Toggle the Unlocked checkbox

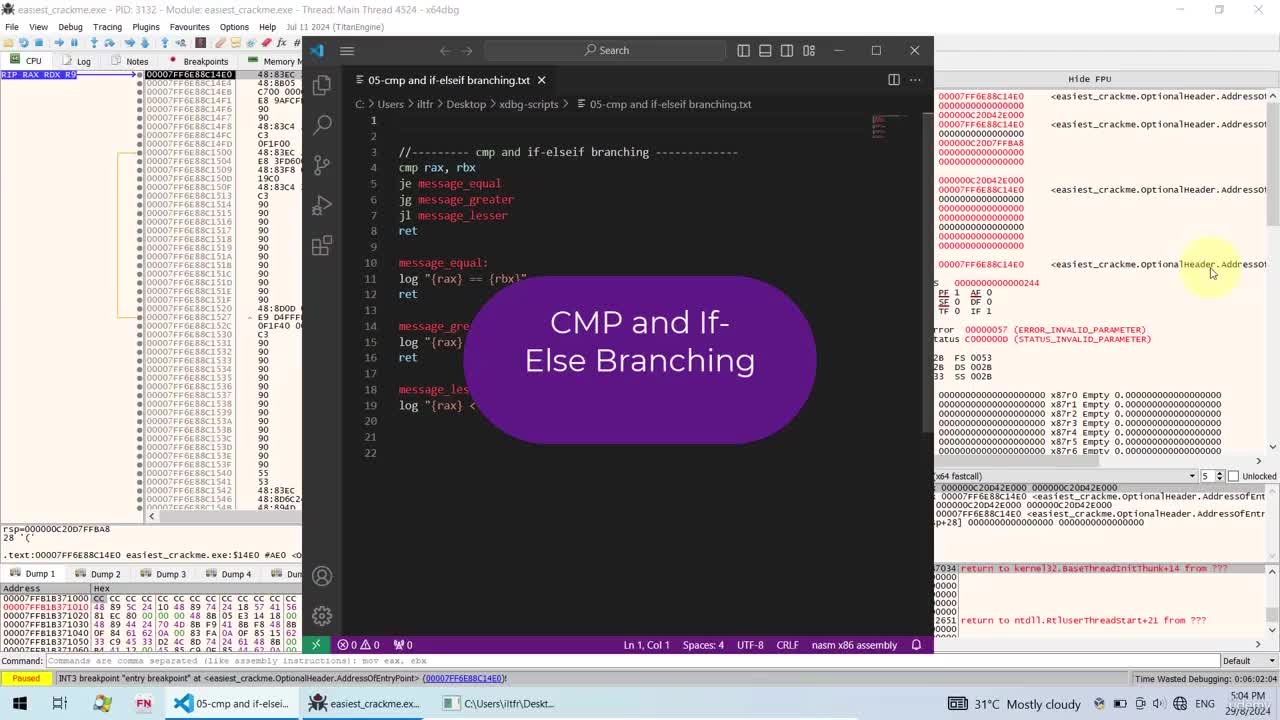coord(1233,476)
